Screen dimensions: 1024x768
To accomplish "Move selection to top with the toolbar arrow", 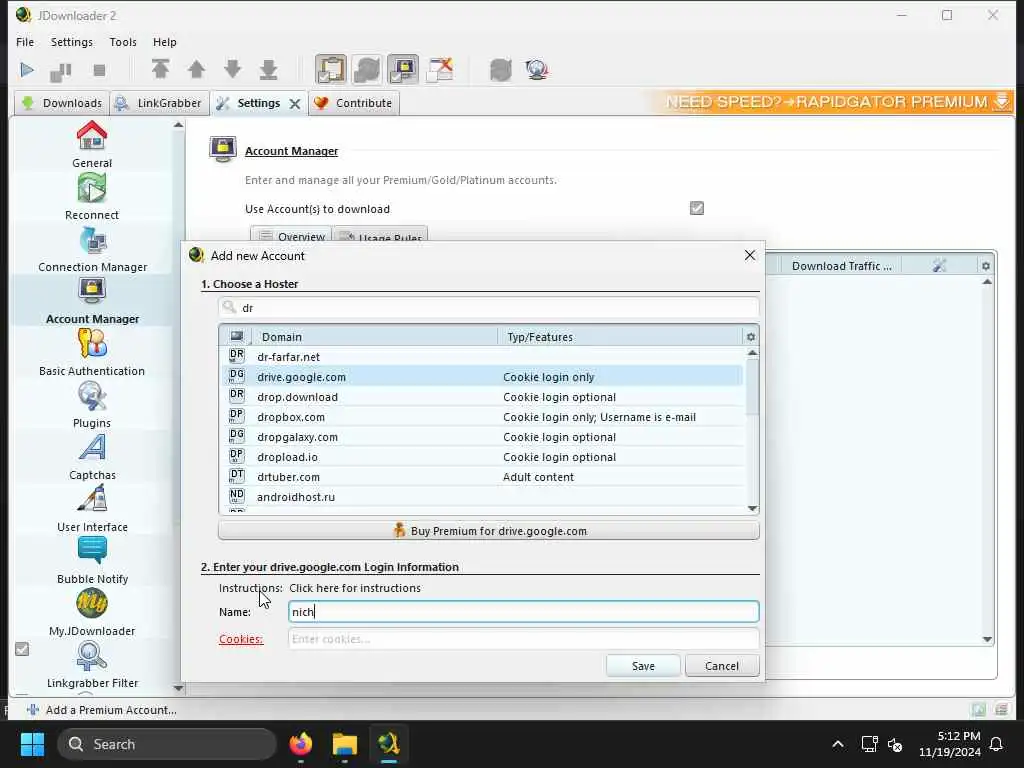I will point(161,69).
